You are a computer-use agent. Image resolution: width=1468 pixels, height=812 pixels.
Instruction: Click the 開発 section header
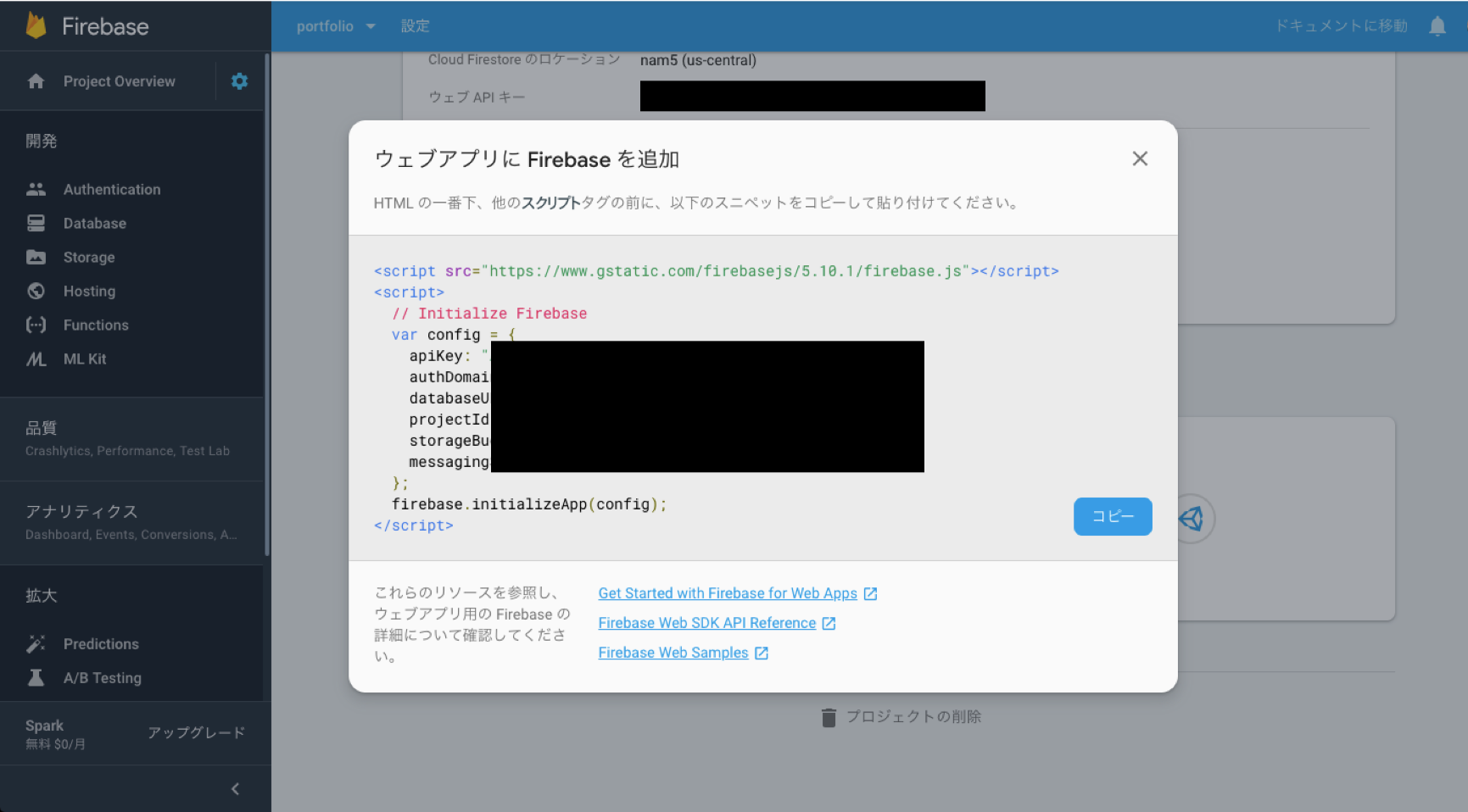[42, 141]
